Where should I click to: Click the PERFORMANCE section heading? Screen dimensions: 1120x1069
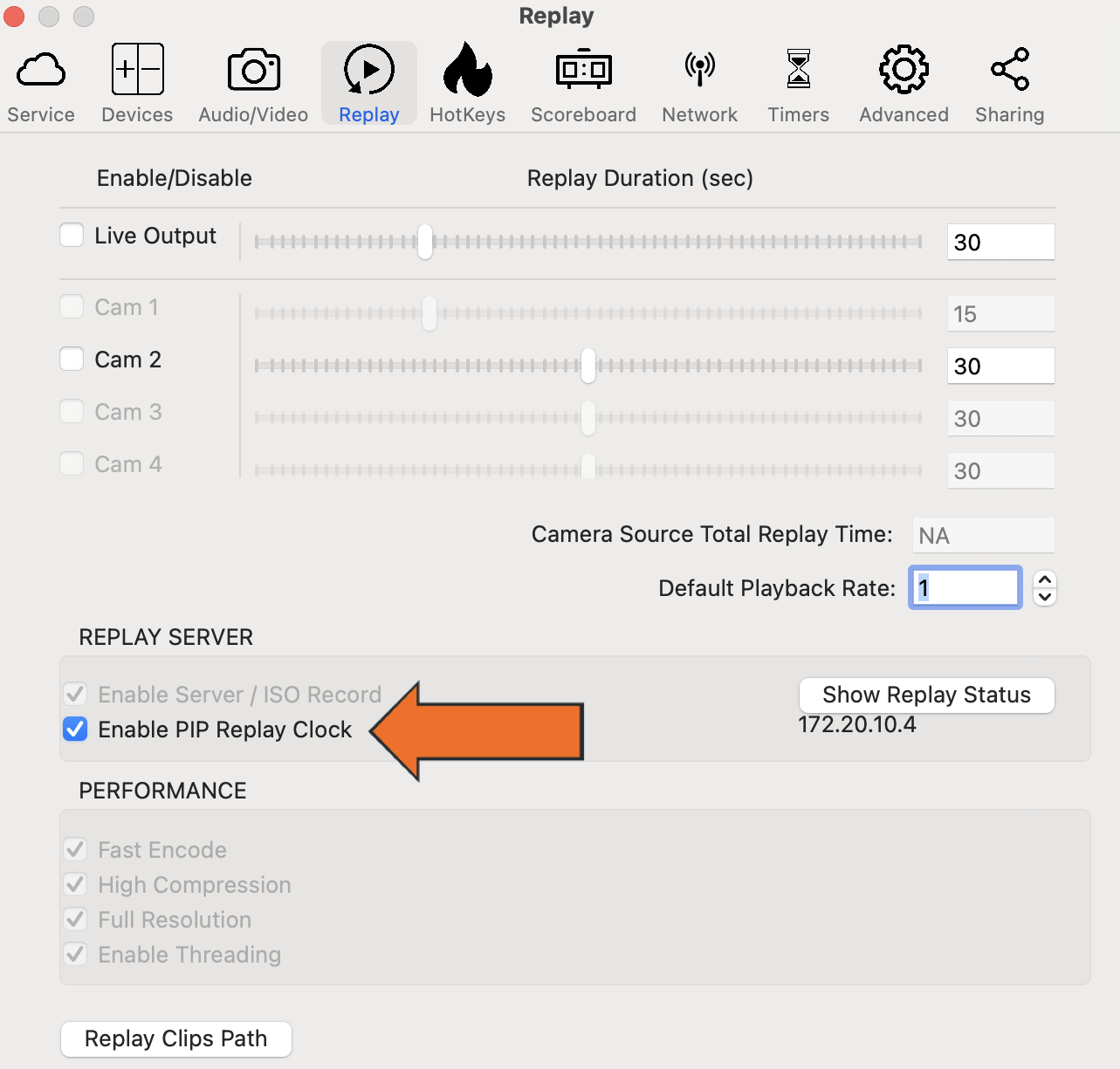(162, 791)
